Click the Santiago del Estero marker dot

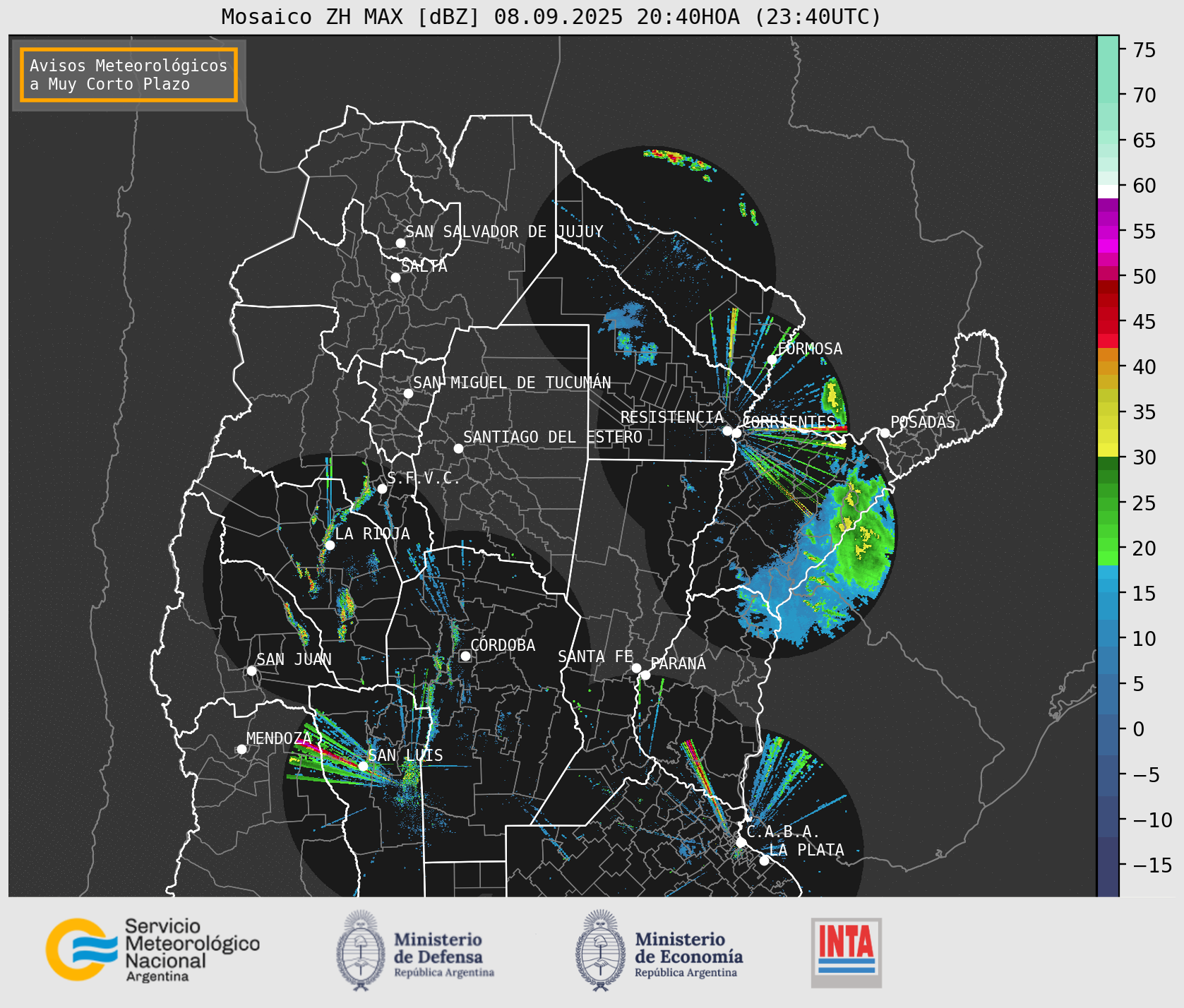click(x=458, y=448)
